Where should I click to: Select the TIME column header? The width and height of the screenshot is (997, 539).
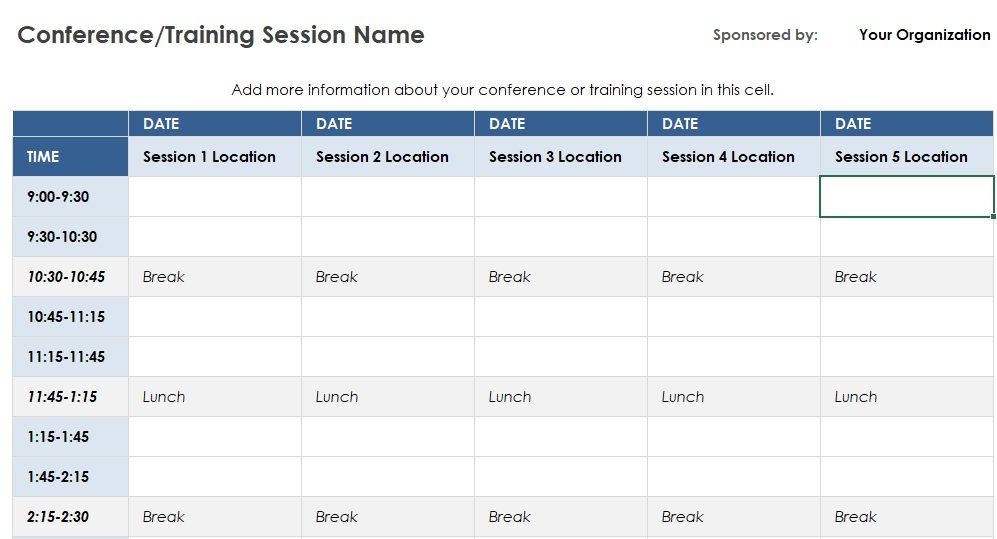point(71,156)
